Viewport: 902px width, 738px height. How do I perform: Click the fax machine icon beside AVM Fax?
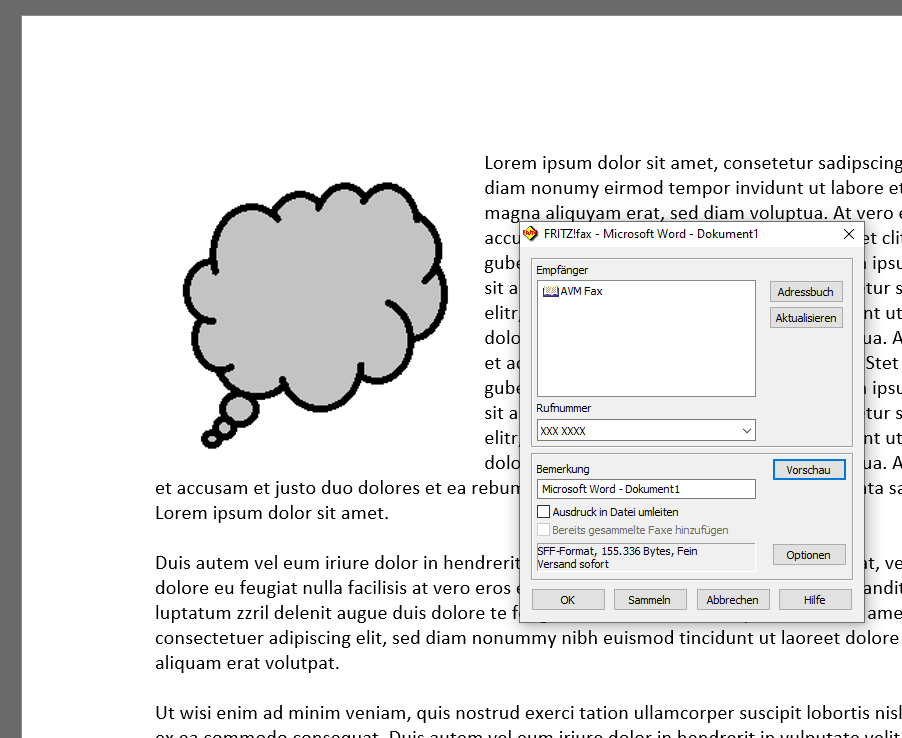(551, 290)
